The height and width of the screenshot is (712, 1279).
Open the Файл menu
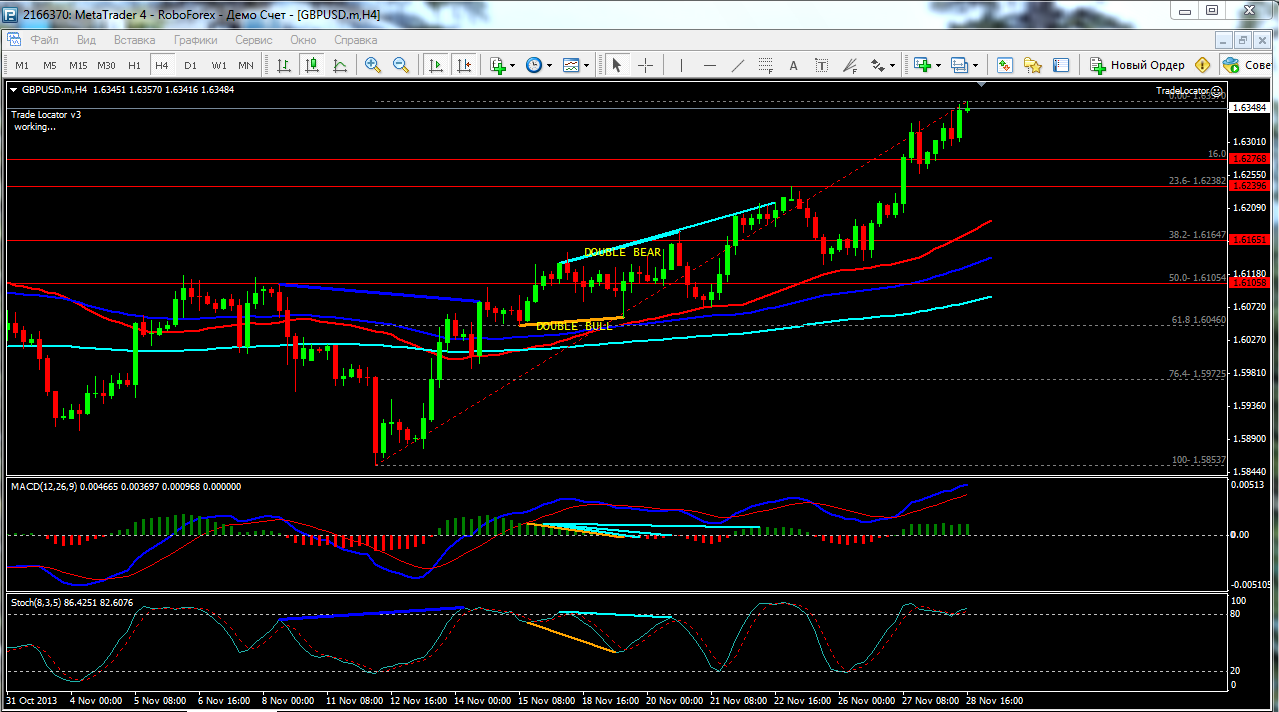(44, 40)
